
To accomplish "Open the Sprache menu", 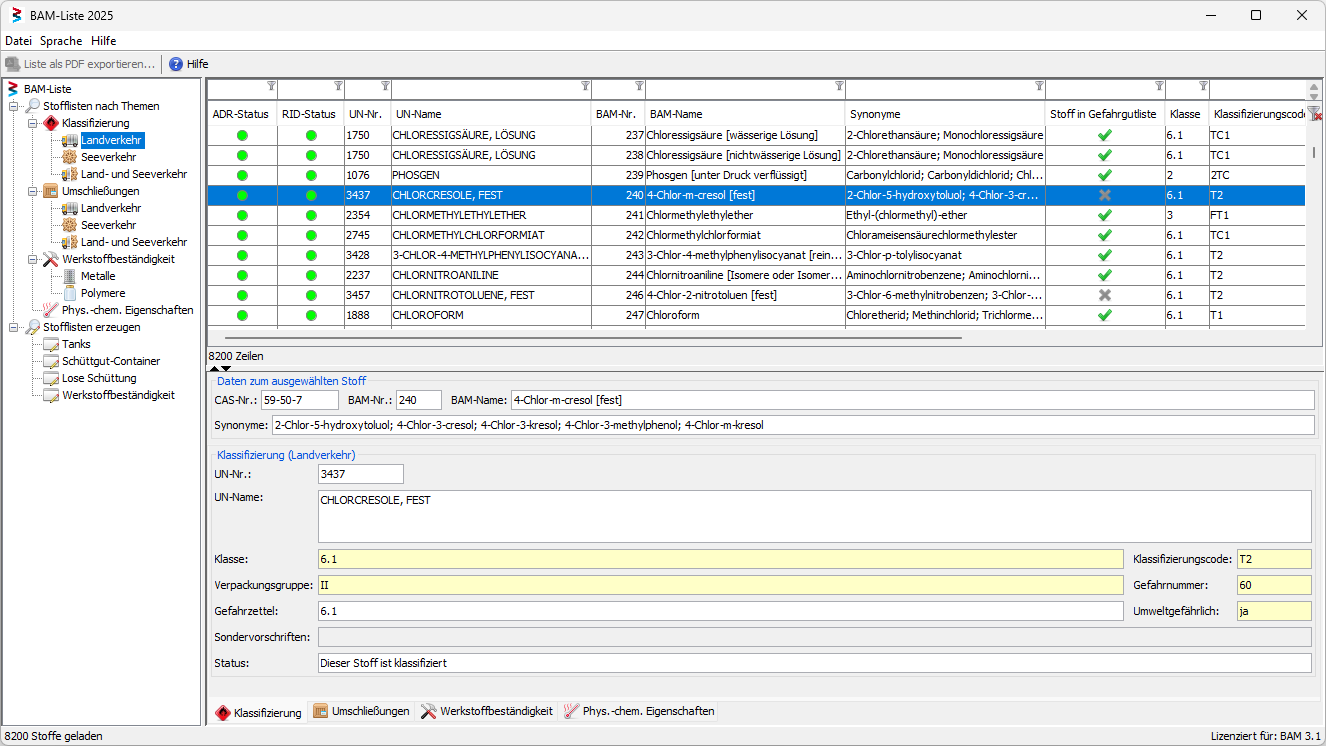I will click(61, 41).
